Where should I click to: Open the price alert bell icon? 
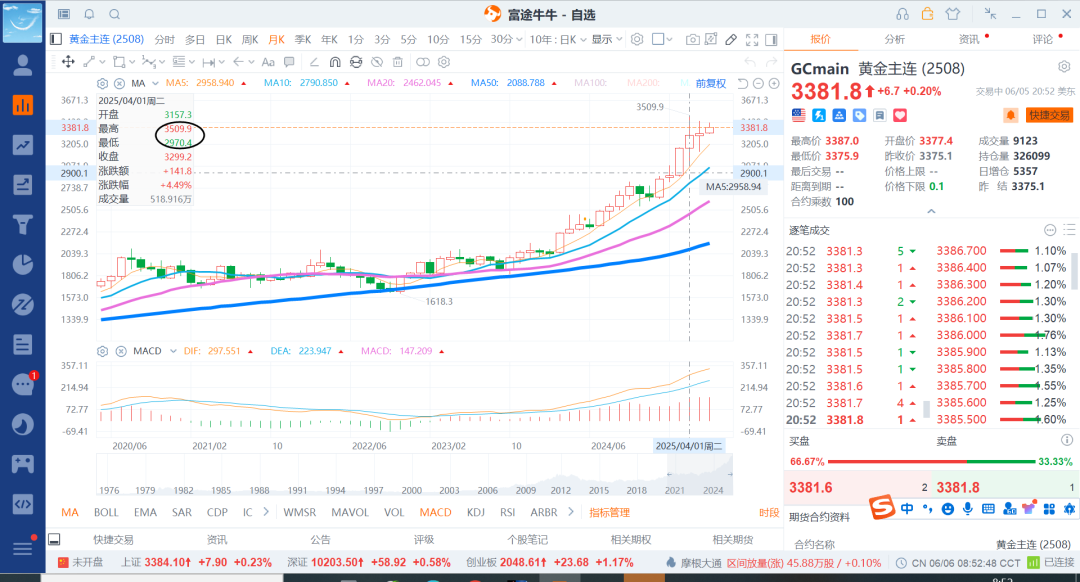pos(1011,116)
